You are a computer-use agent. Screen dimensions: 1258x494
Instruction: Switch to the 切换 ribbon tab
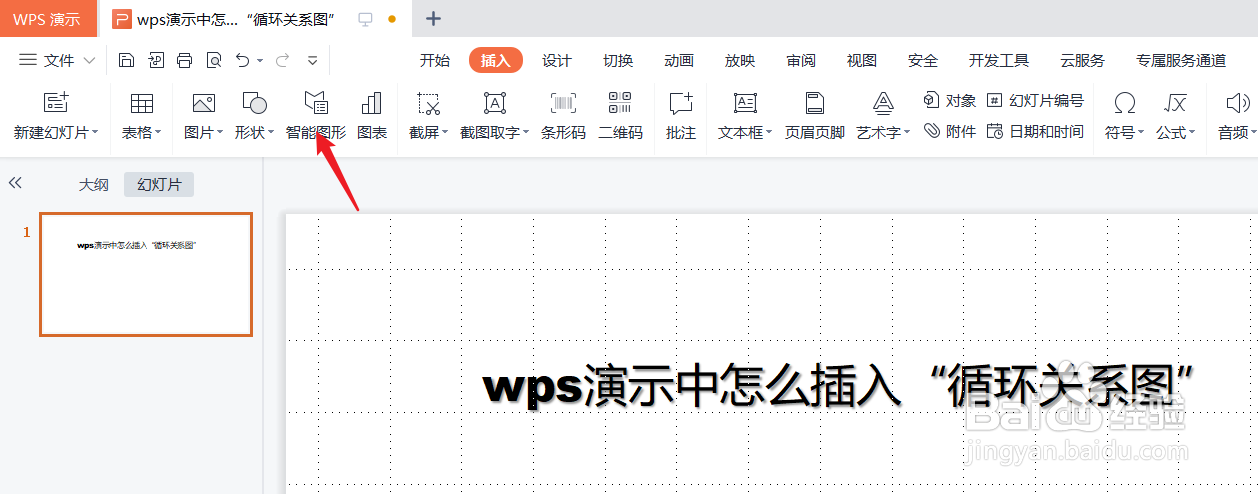point(618,61)
